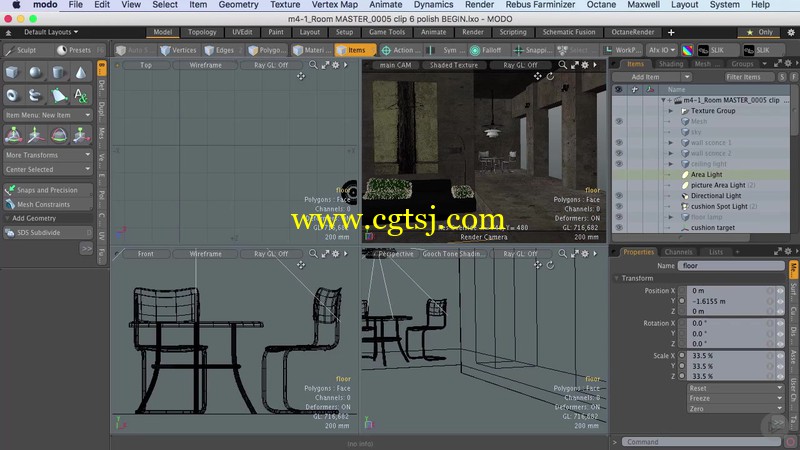Image resolution: width=800 pixels, height=450 pixels.
Task: Click the color spectrum icon in toolbar
Action: 688,50
